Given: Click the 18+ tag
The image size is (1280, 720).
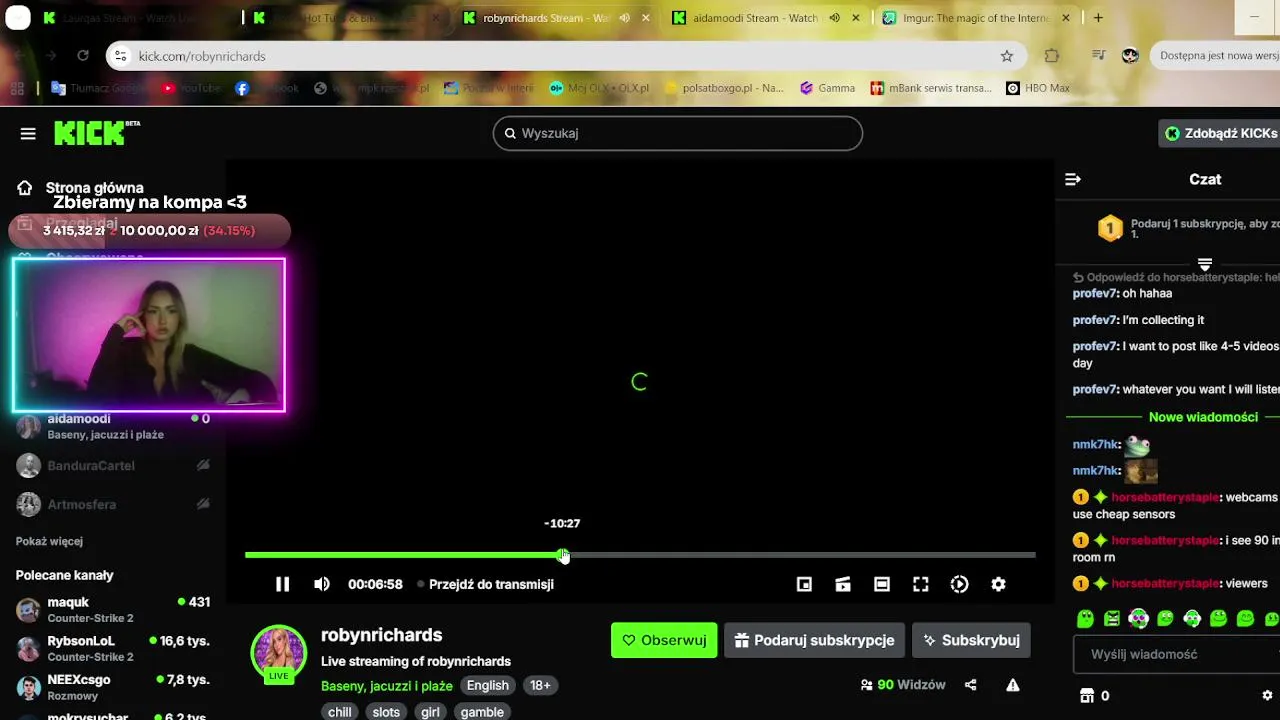Looking at the screenshot, I should click(540, 685).
